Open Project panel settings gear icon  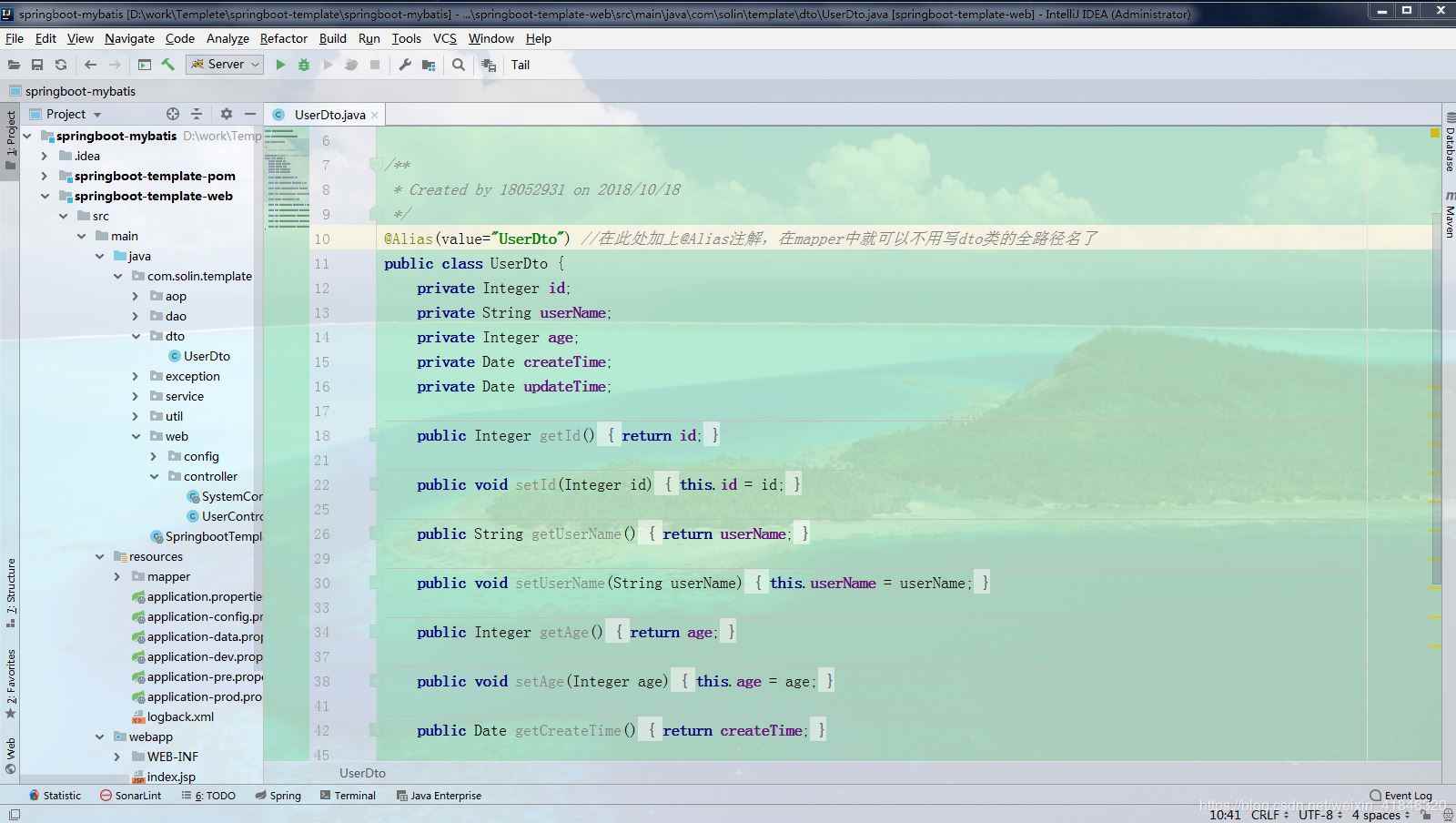[225, 114]
